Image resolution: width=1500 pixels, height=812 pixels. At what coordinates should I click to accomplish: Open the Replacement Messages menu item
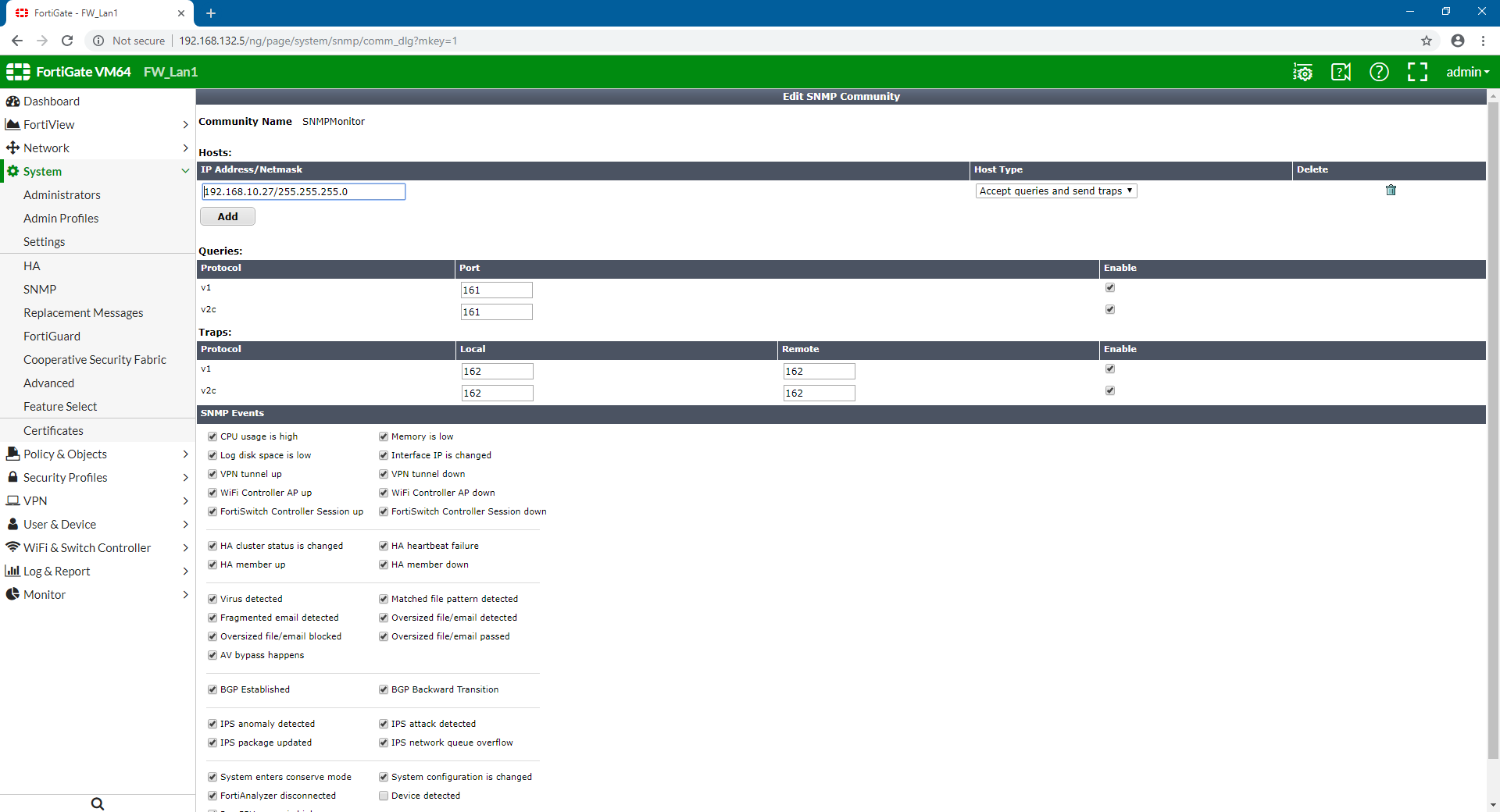(84, 313)
